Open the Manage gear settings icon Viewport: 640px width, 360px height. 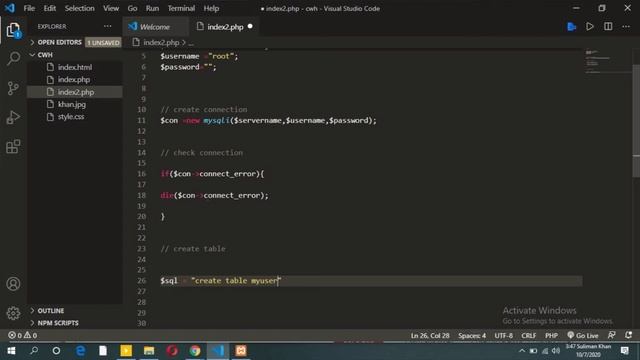(13, 313)
